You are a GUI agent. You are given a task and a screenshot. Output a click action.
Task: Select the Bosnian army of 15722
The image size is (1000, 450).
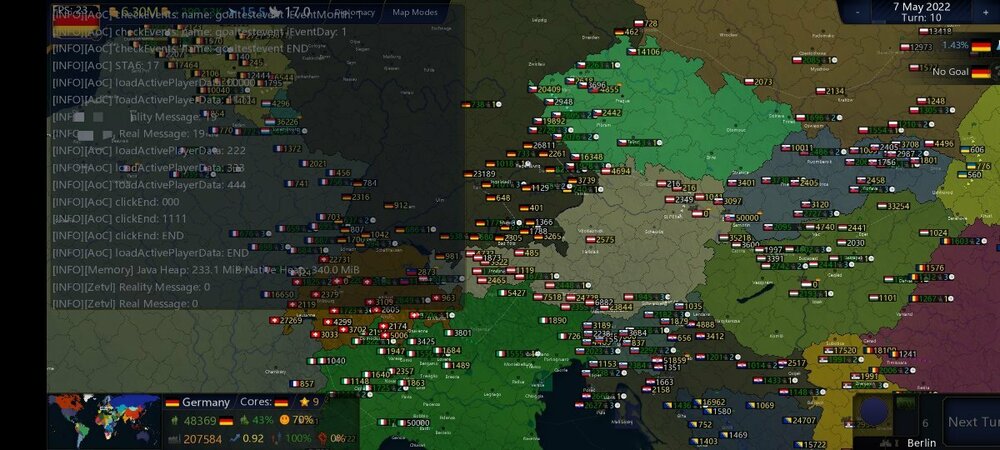809,445
